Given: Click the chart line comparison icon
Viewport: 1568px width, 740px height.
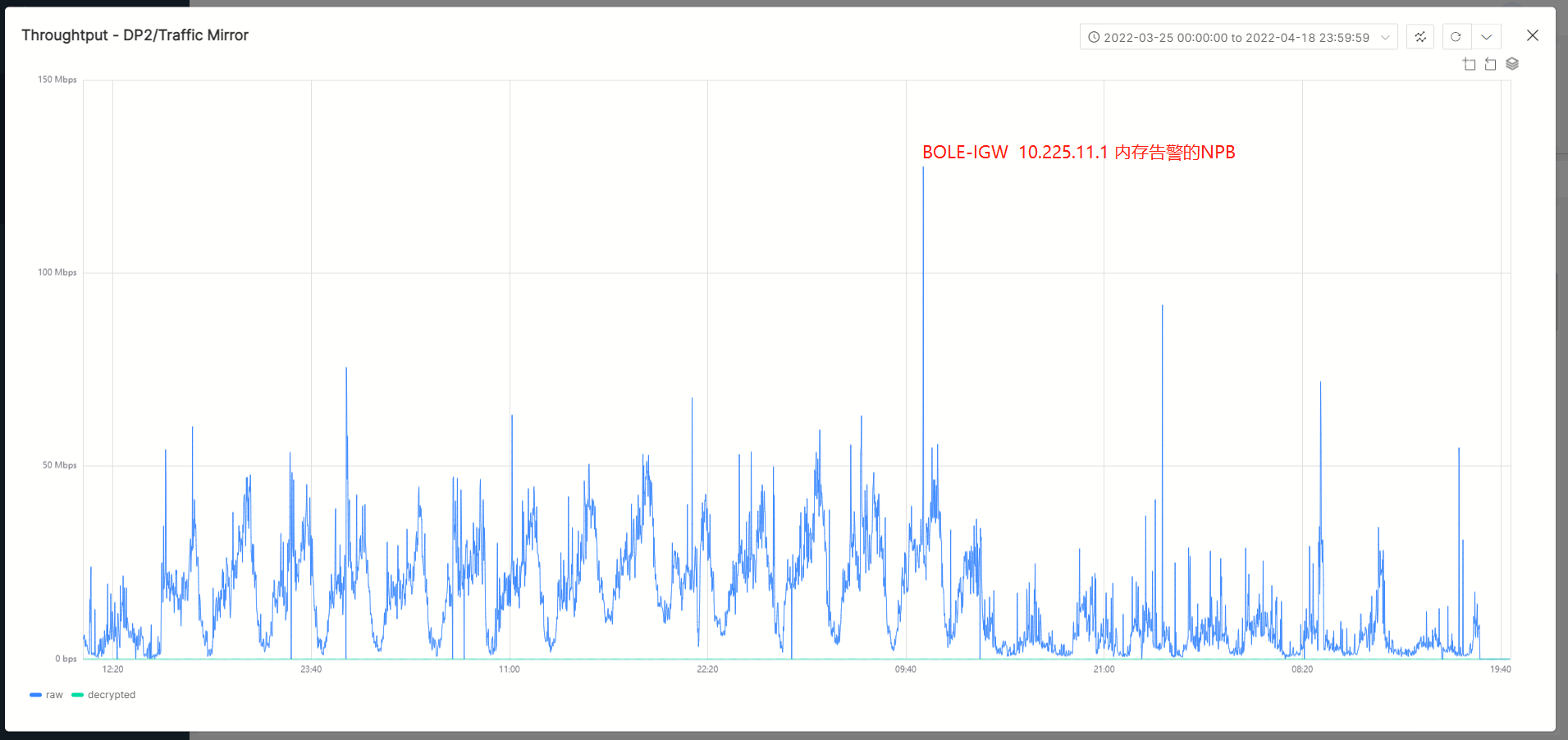Looking at the screenshot, I should tap(1420, 37).
